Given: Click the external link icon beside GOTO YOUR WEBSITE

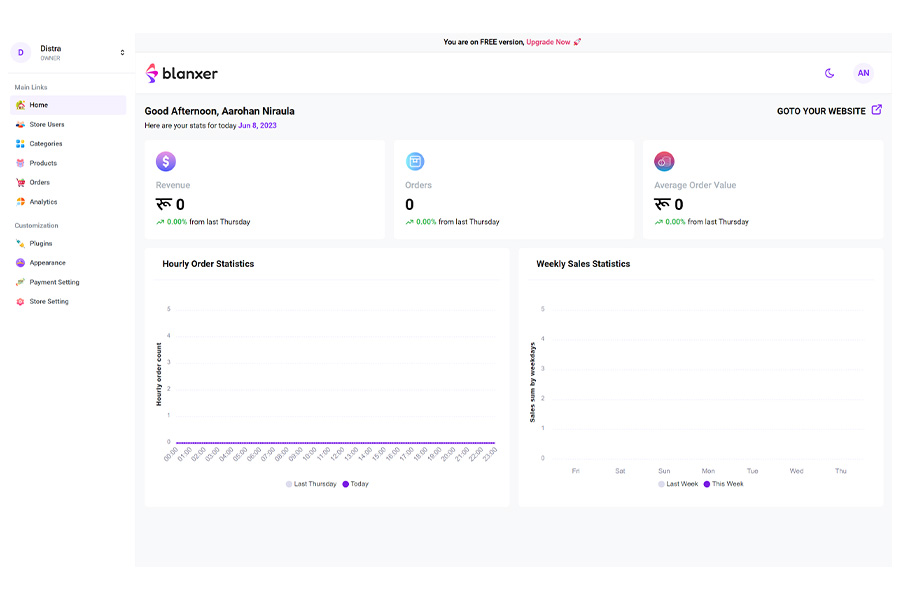Looking at the screenshot, I should 877,110.
